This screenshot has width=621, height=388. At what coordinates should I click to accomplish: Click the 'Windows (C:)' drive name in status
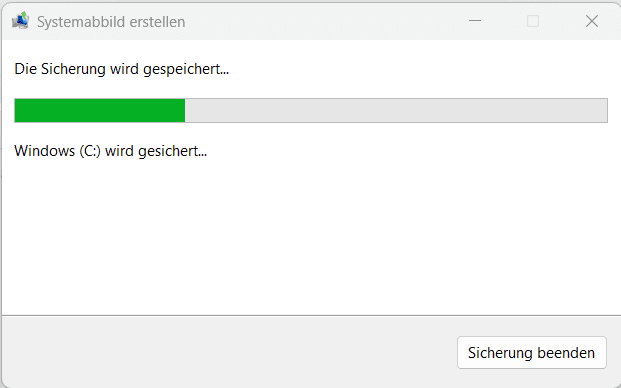pos(57,151)
